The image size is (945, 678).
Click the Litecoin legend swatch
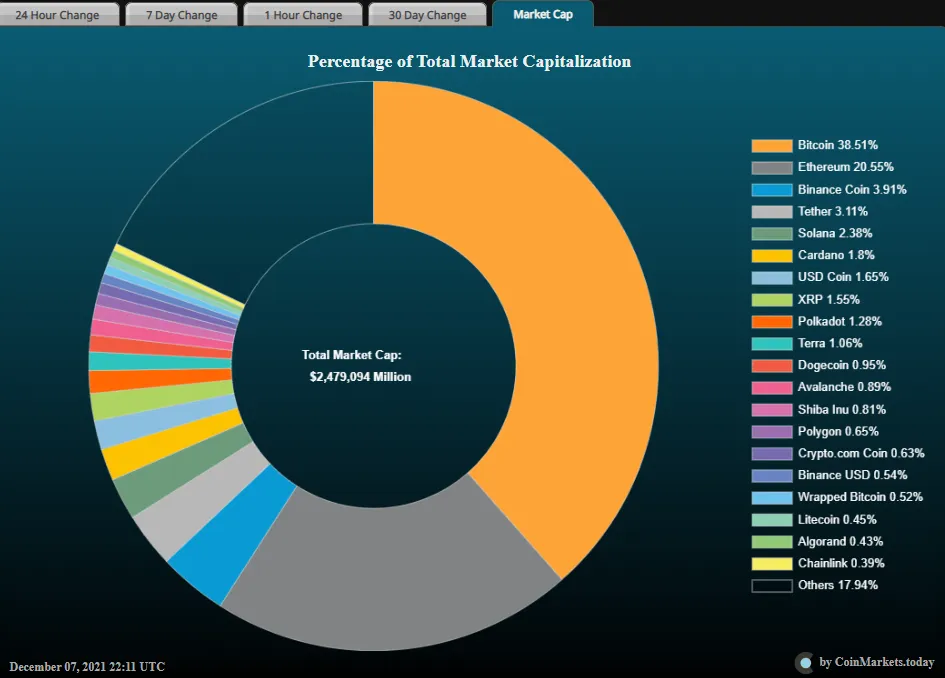771,519
